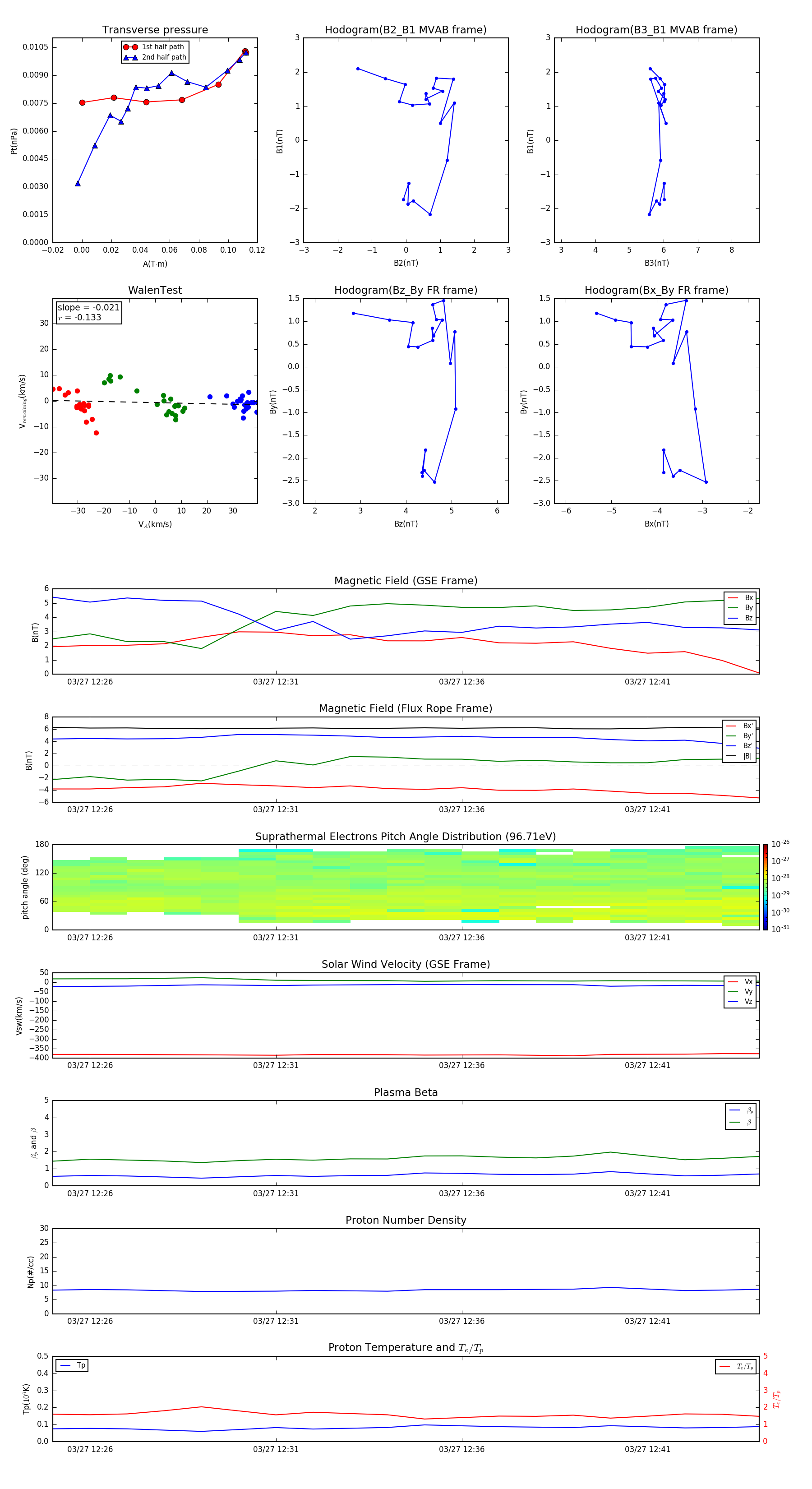Image resolution: width=812 pixels, height=1489 pixels.
Task: Click the "Transverse pressure" plot title
Action: click(155, 30)
